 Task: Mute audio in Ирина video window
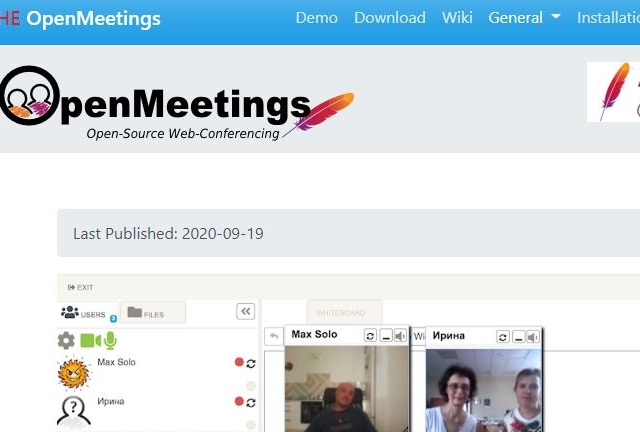point(533,337)
